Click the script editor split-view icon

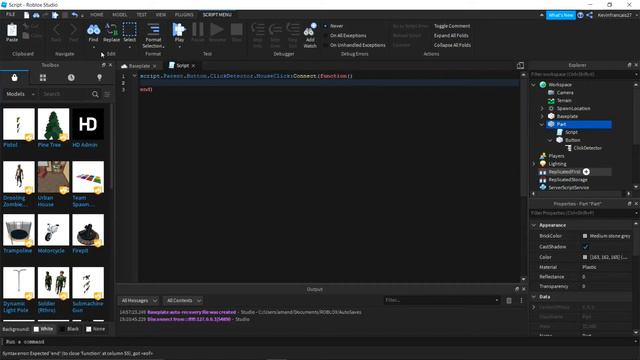click(520, 66)
